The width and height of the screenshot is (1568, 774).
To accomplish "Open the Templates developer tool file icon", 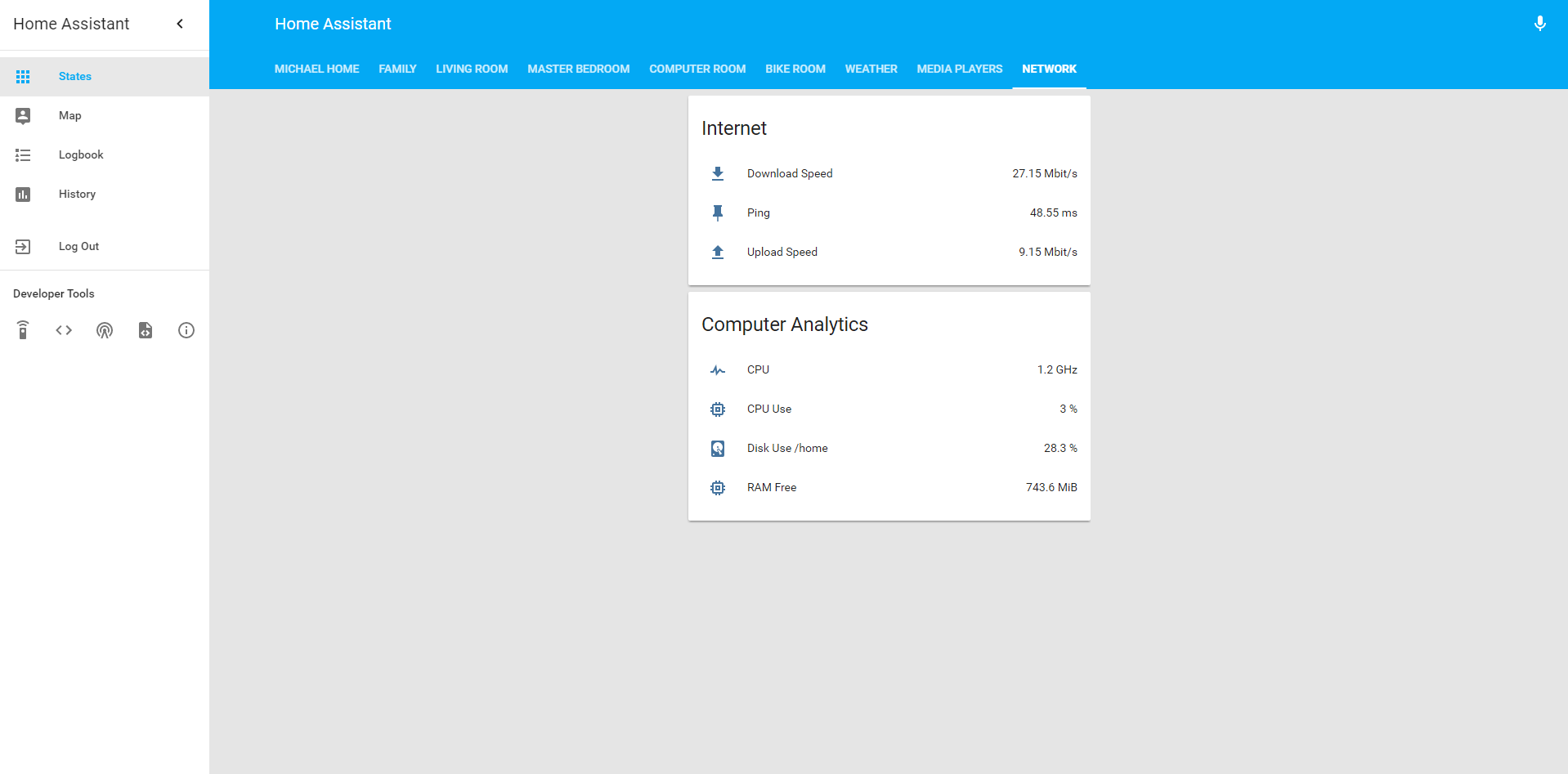I will pyautogui.click(x=146, y=330).
